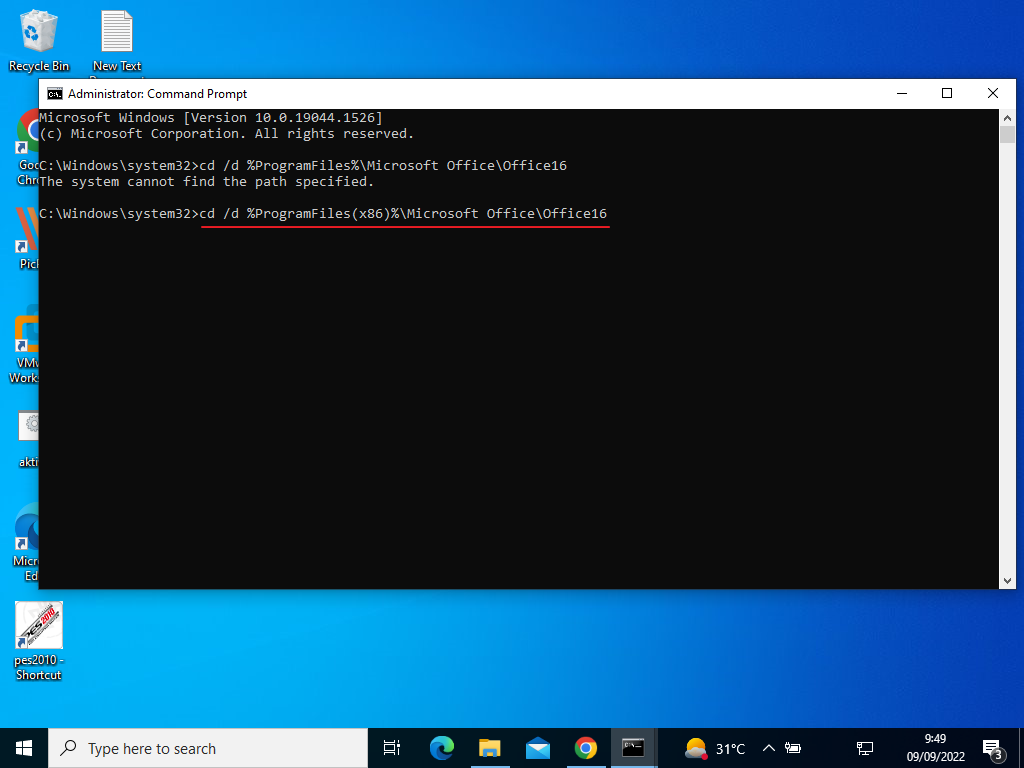Click the 'Administrator: Command Prompt' title text
Screen dimensions: 1024x768
[157, 94]
